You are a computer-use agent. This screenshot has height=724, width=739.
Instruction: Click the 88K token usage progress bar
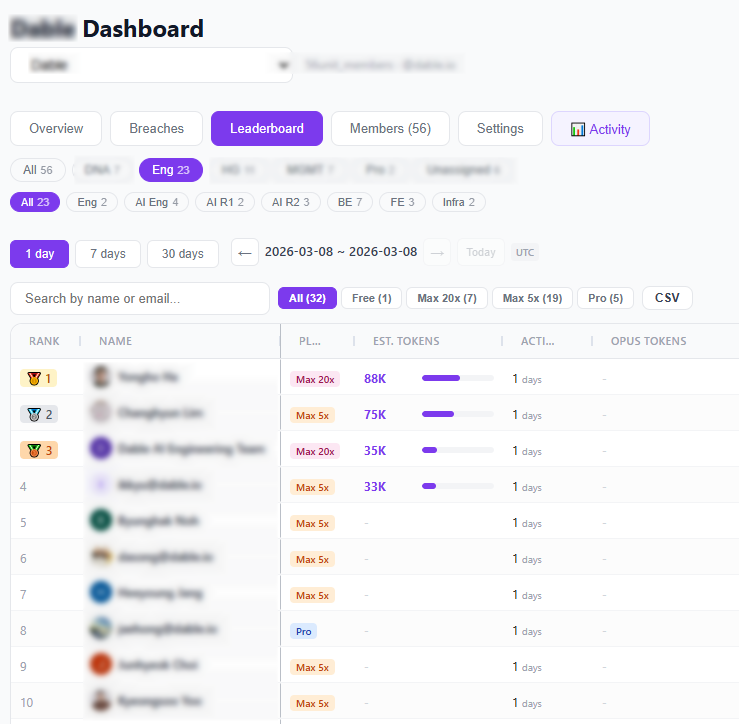457,378
